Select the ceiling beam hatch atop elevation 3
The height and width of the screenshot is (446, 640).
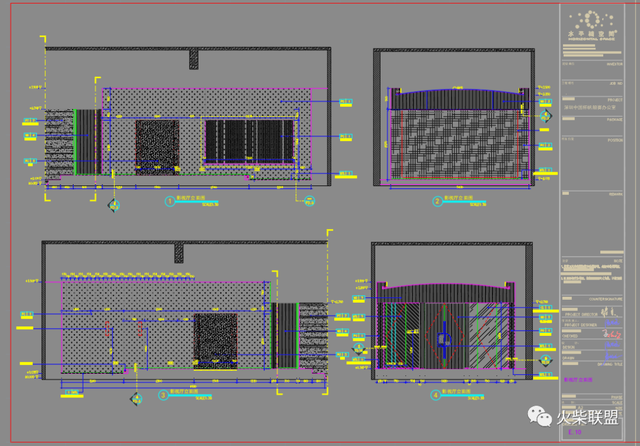click(x=179, y=253)
